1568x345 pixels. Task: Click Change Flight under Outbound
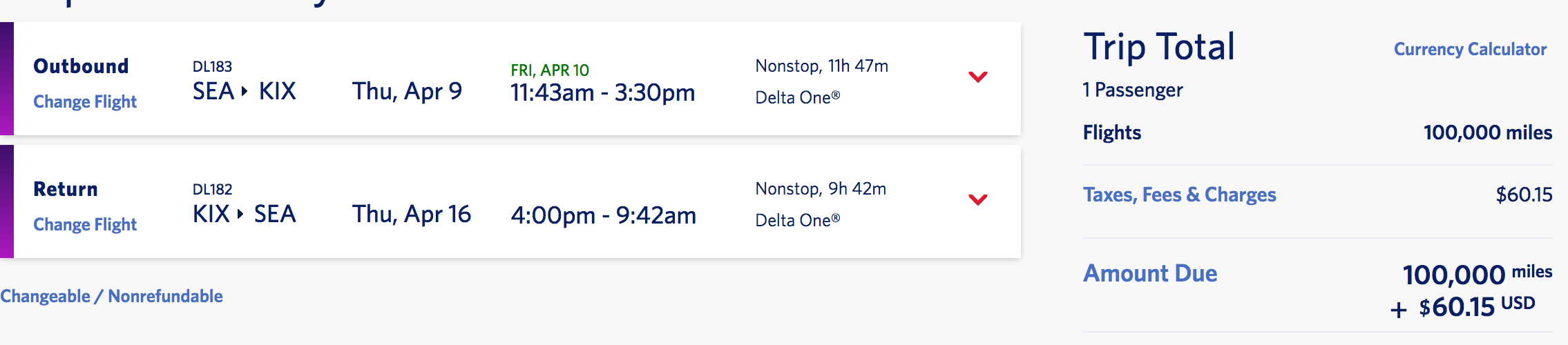tap(85, 102)
